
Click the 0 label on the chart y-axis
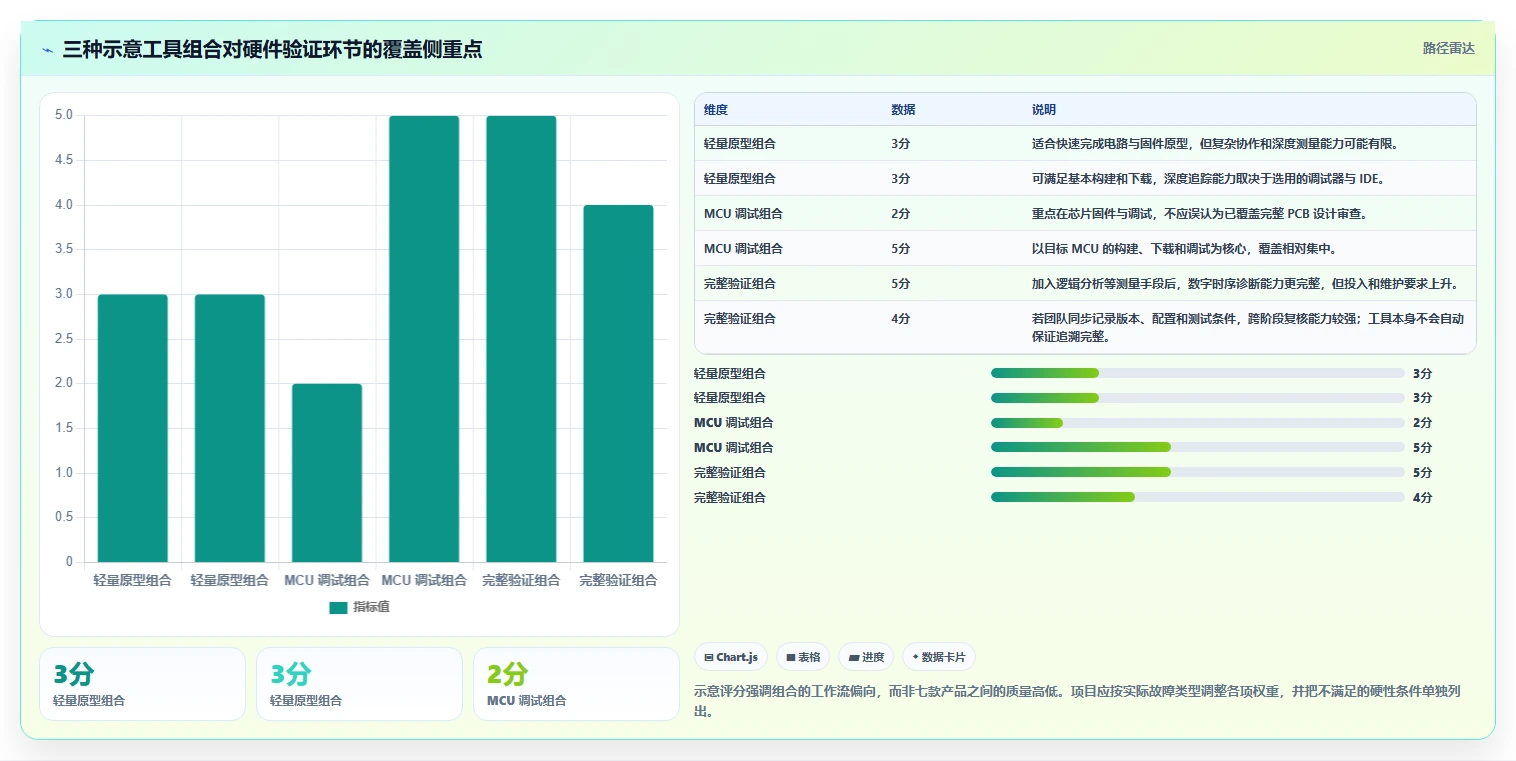pyautogui.click(x=69, y=562)
